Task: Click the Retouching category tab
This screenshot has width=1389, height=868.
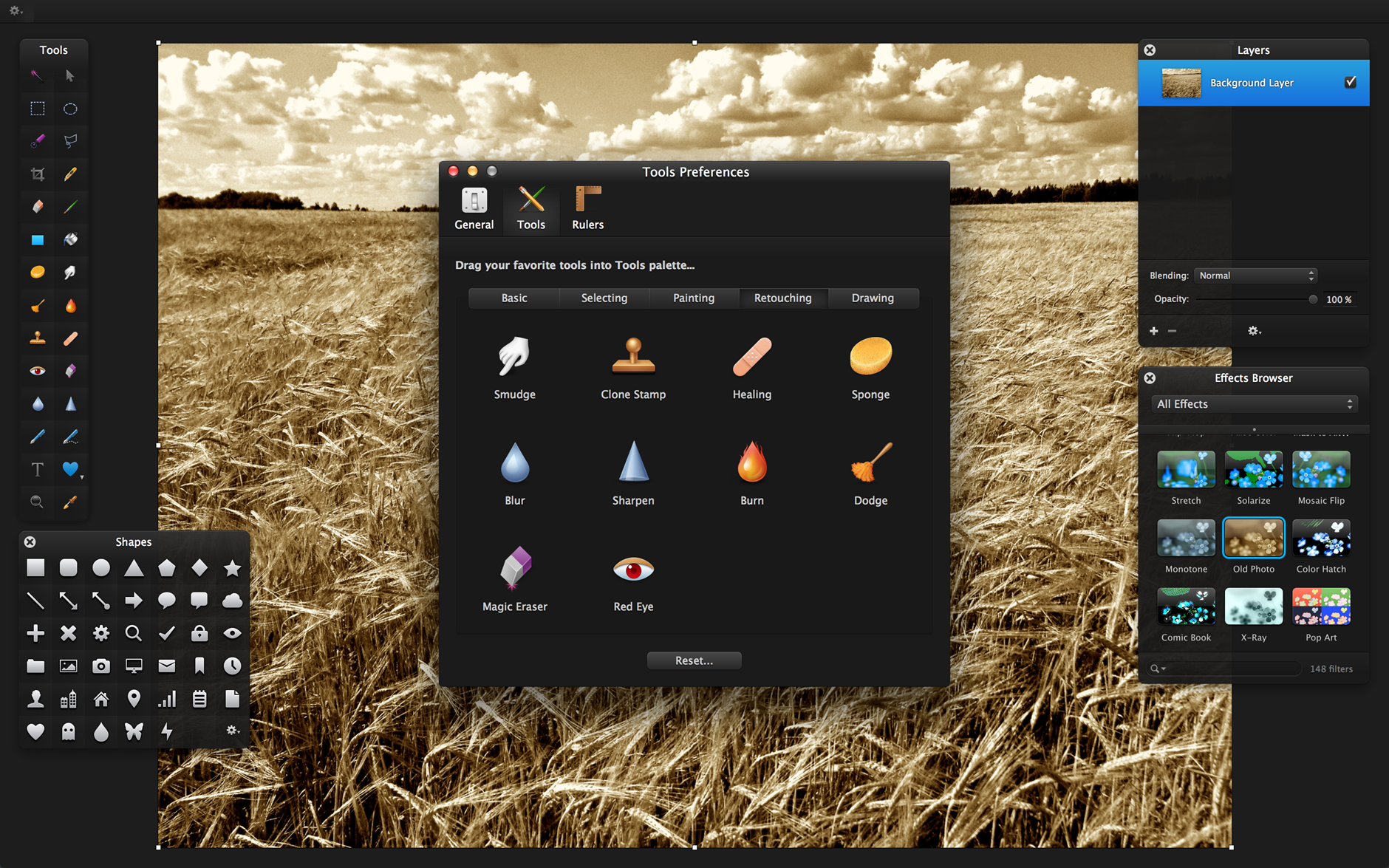Action: coord(783,298)
